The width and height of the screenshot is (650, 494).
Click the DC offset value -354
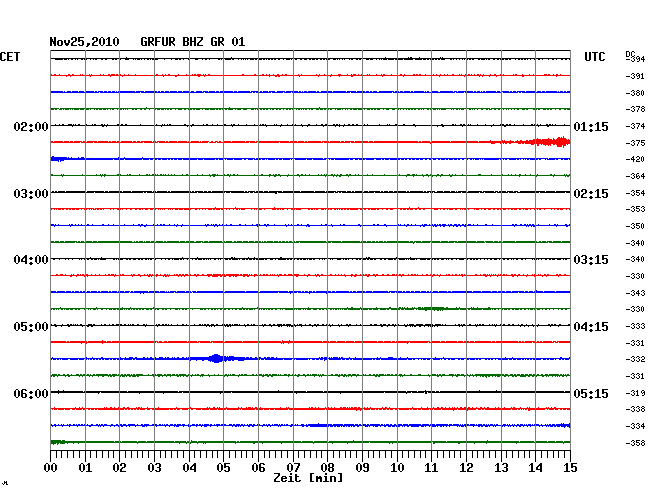(635, 194)
